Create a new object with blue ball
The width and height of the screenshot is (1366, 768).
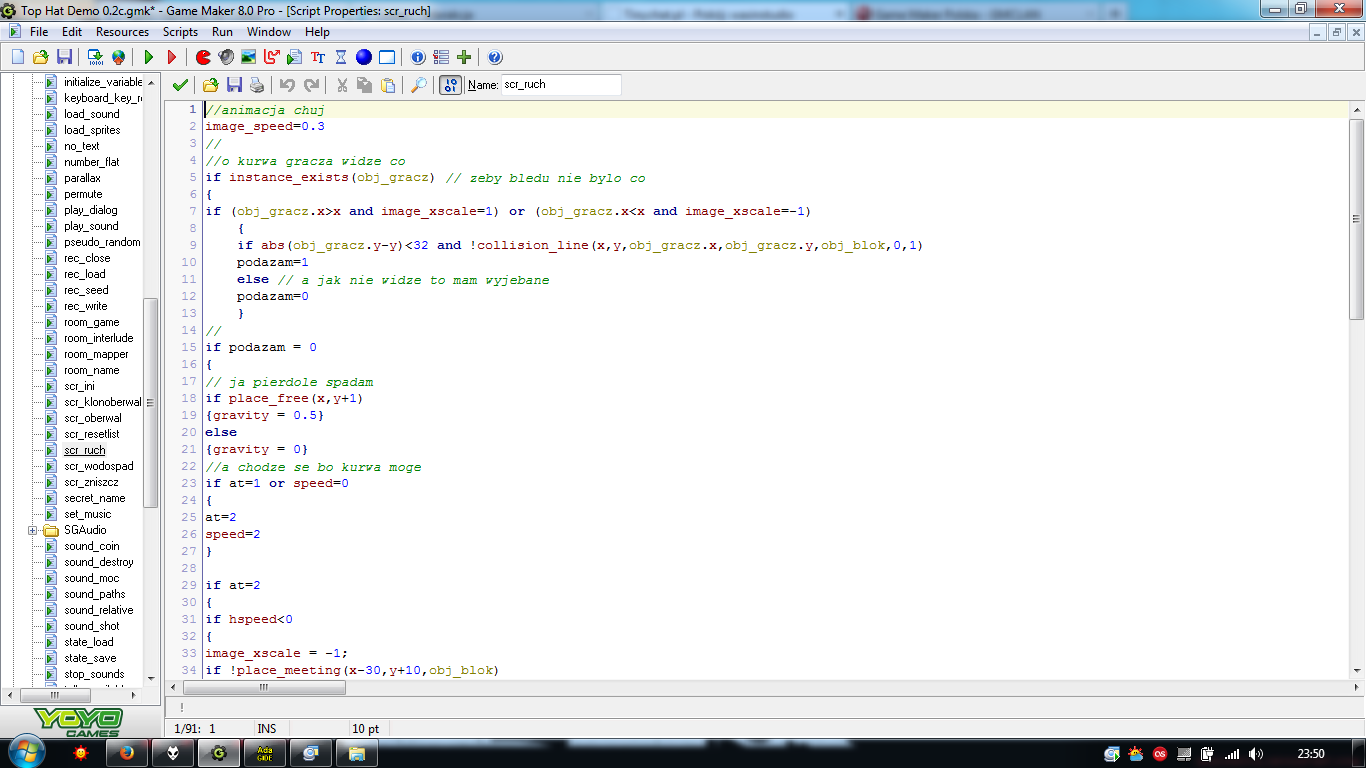[x=364, y=58]
